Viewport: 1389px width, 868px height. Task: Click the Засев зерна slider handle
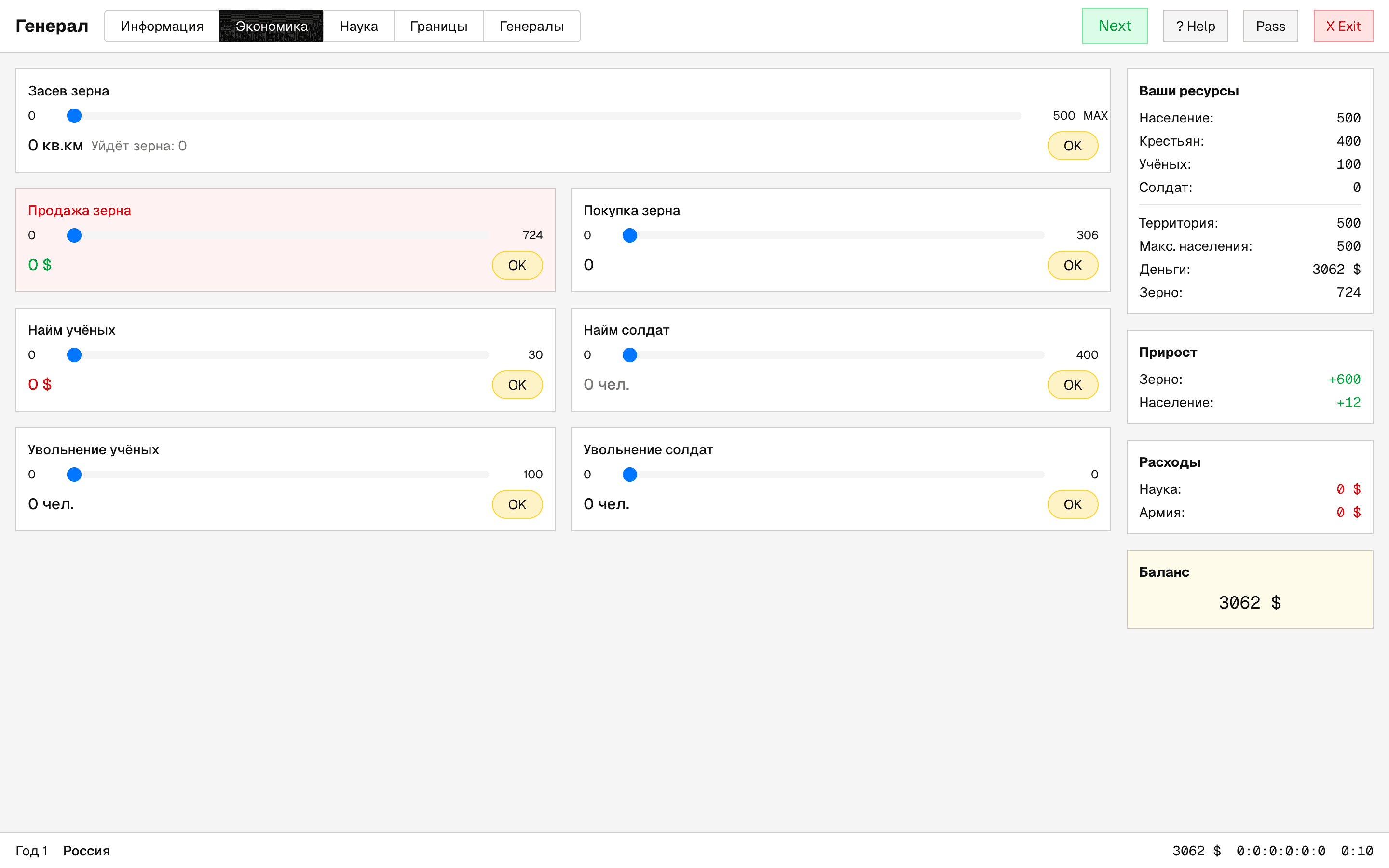pyautogui.click(x=74, y=116)
